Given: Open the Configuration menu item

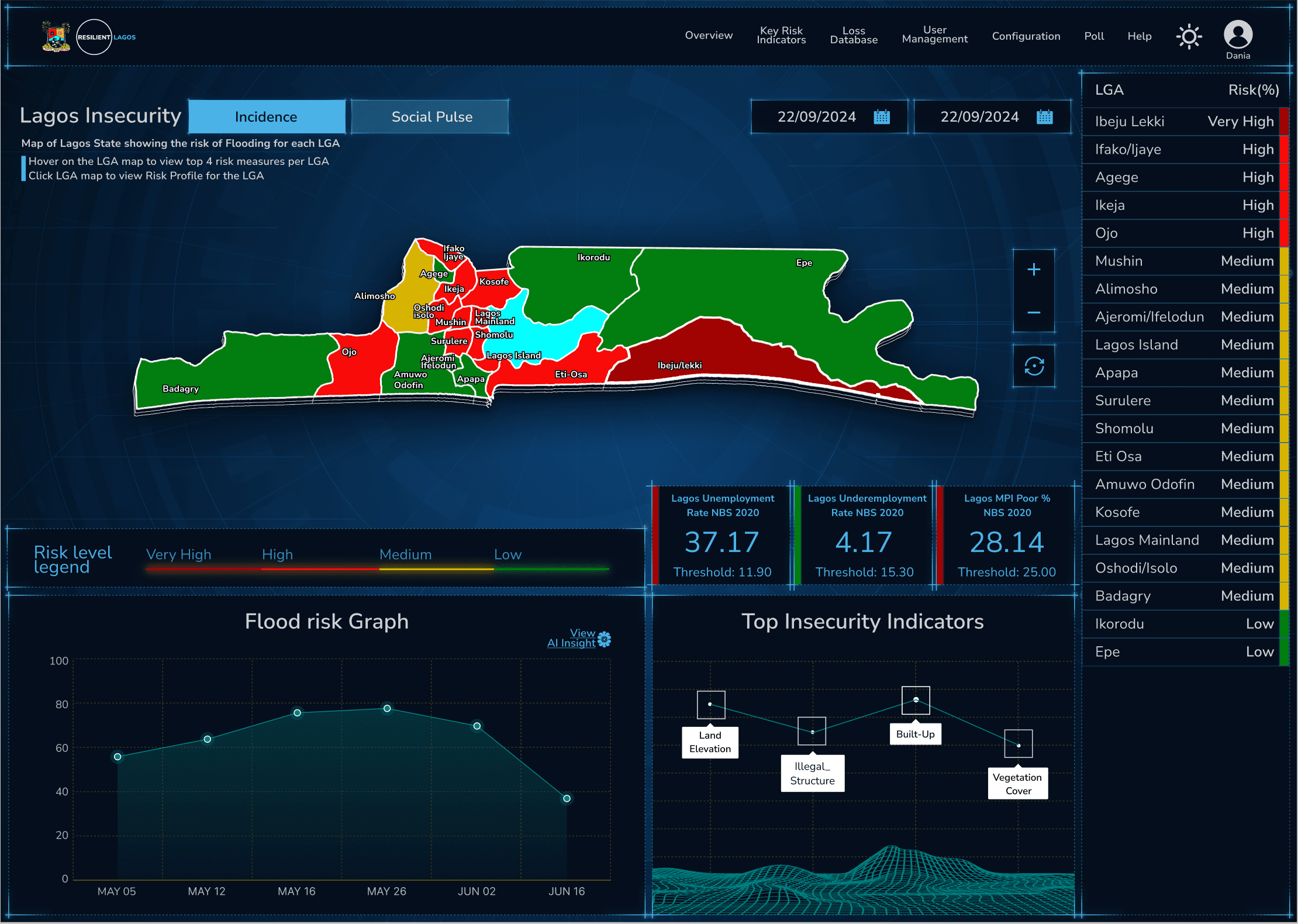Looking at the screenshot, I should [x=1026, y=36].
